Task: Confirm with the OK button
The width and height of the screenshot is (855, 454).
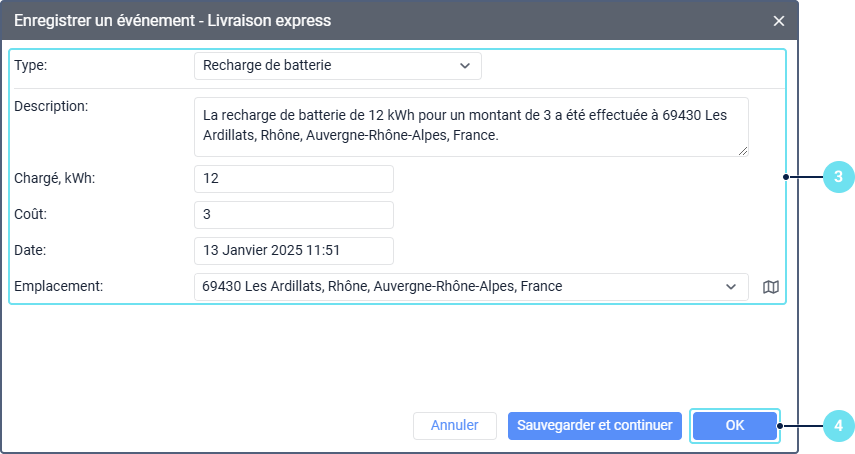Action: point(735,425)
